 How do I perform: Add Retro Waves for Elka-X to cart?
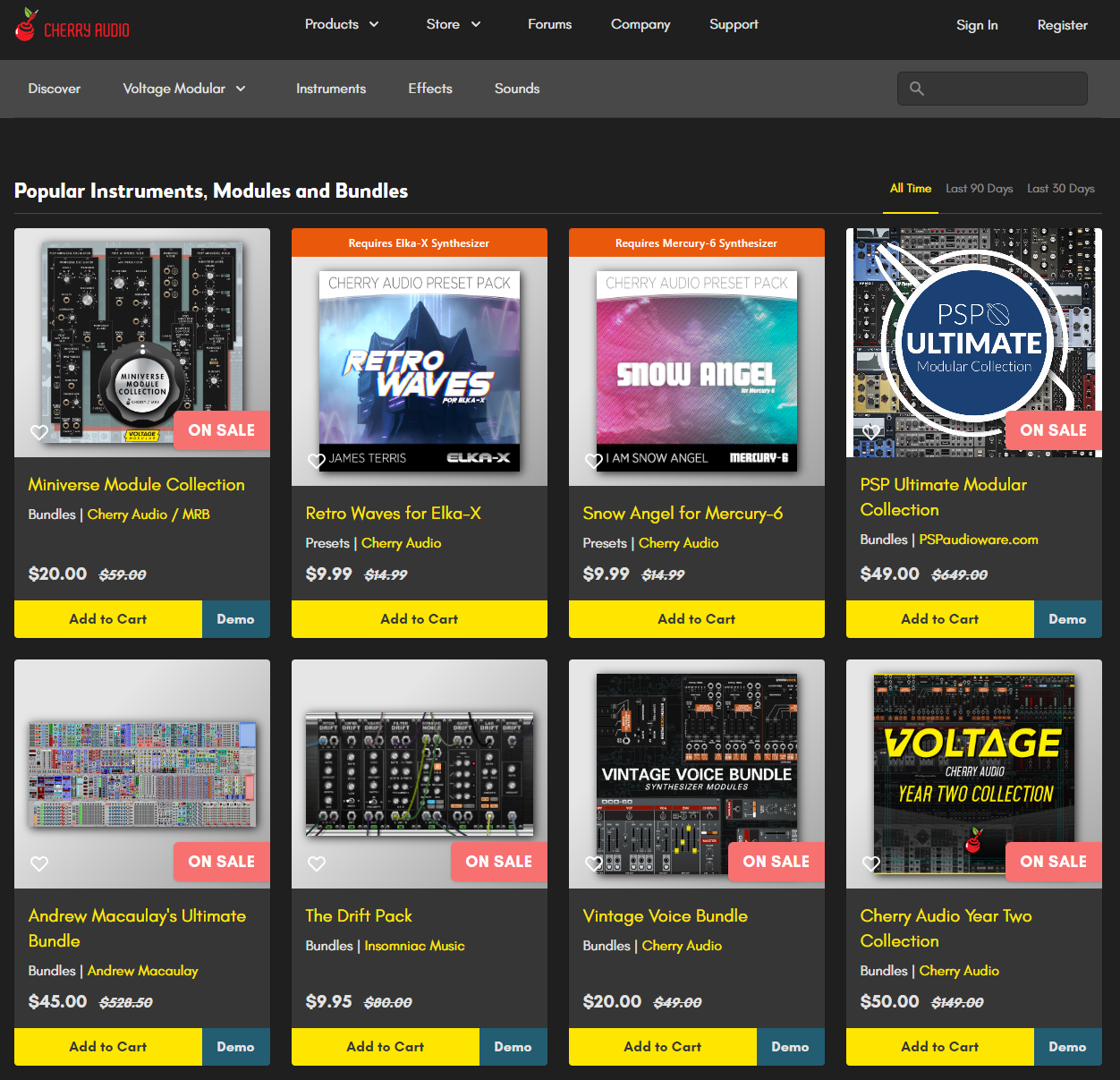pos(420,619)
